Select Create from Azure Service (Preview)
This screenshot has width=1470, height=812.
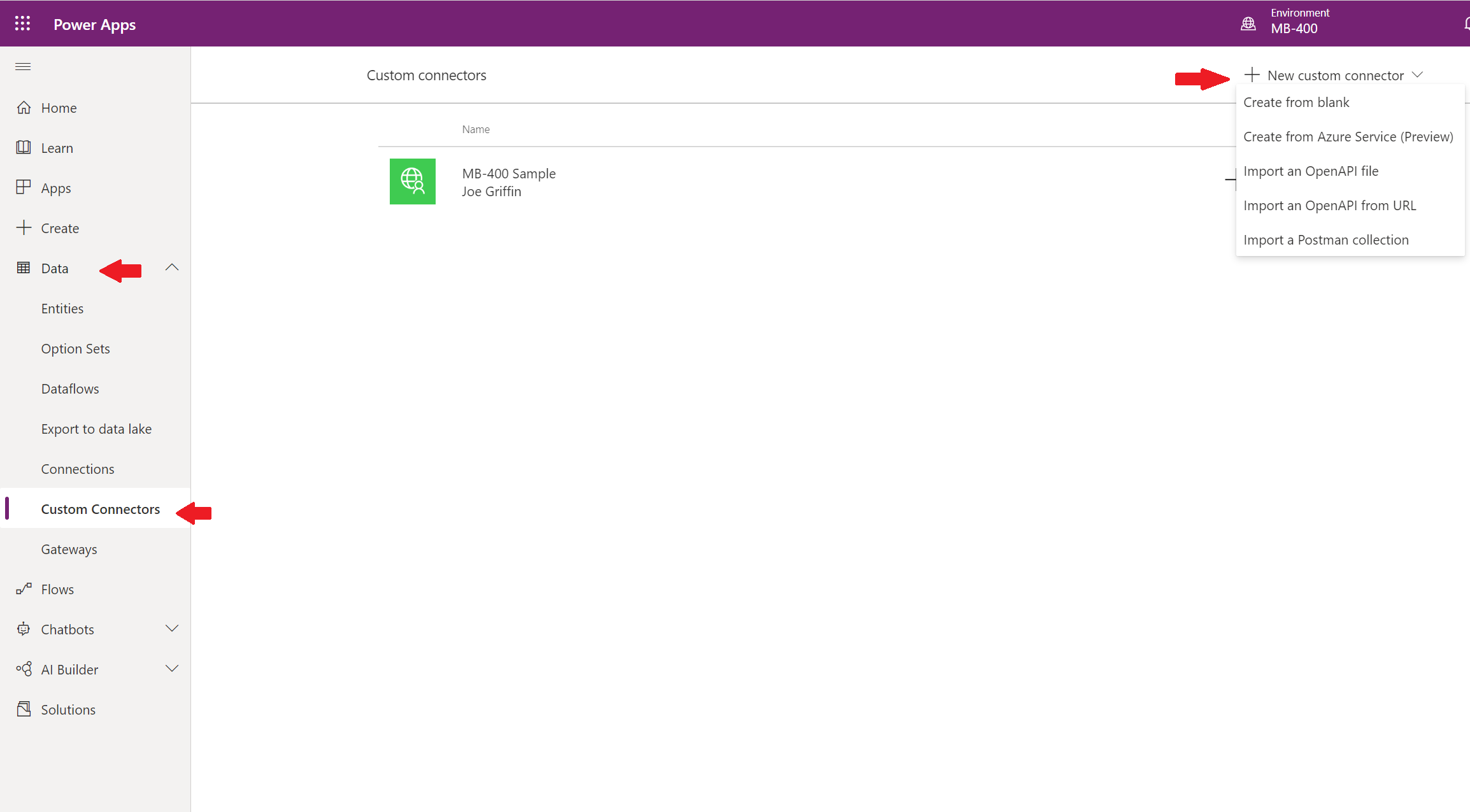[x=1350, y=137]
